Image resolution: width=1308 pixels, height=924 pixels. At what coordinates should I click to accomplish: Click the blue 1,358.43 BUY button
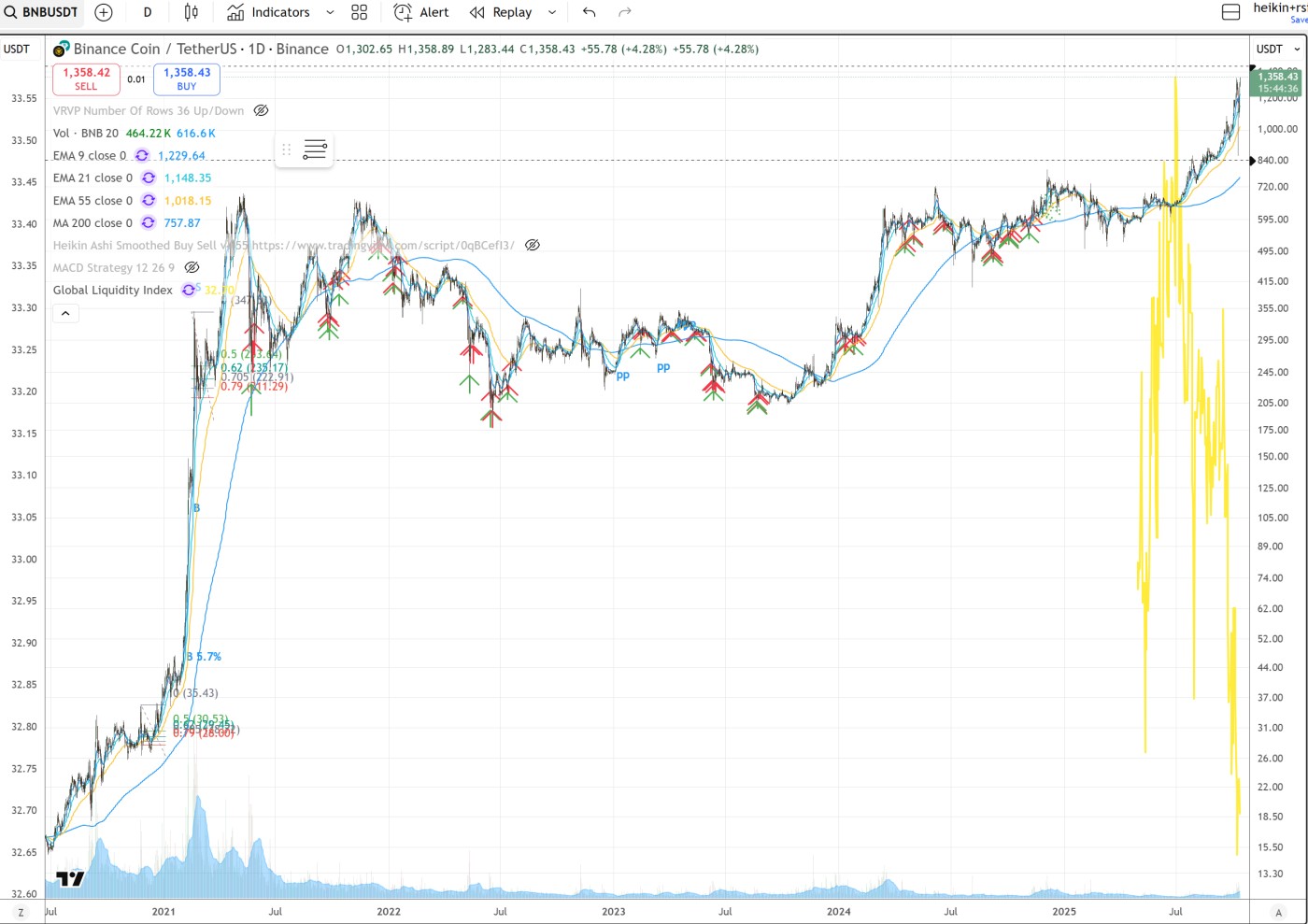pyautogui.click(x=187, y=79)
